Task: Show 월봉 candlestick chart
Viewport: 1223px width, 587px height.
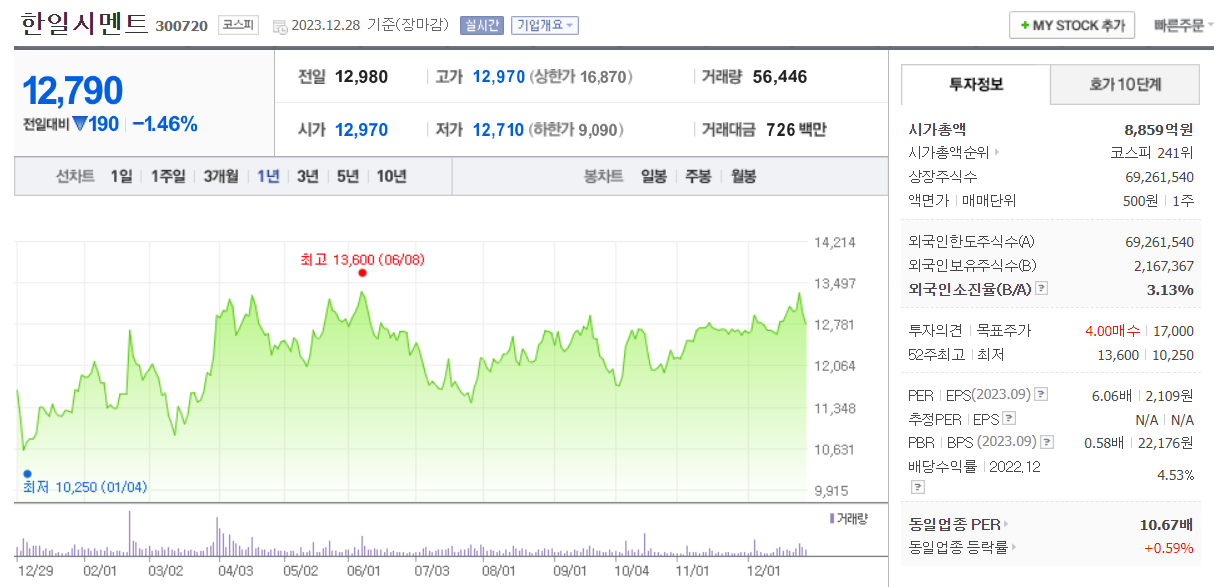Action: pyautogui.click(x=743, y=177)
